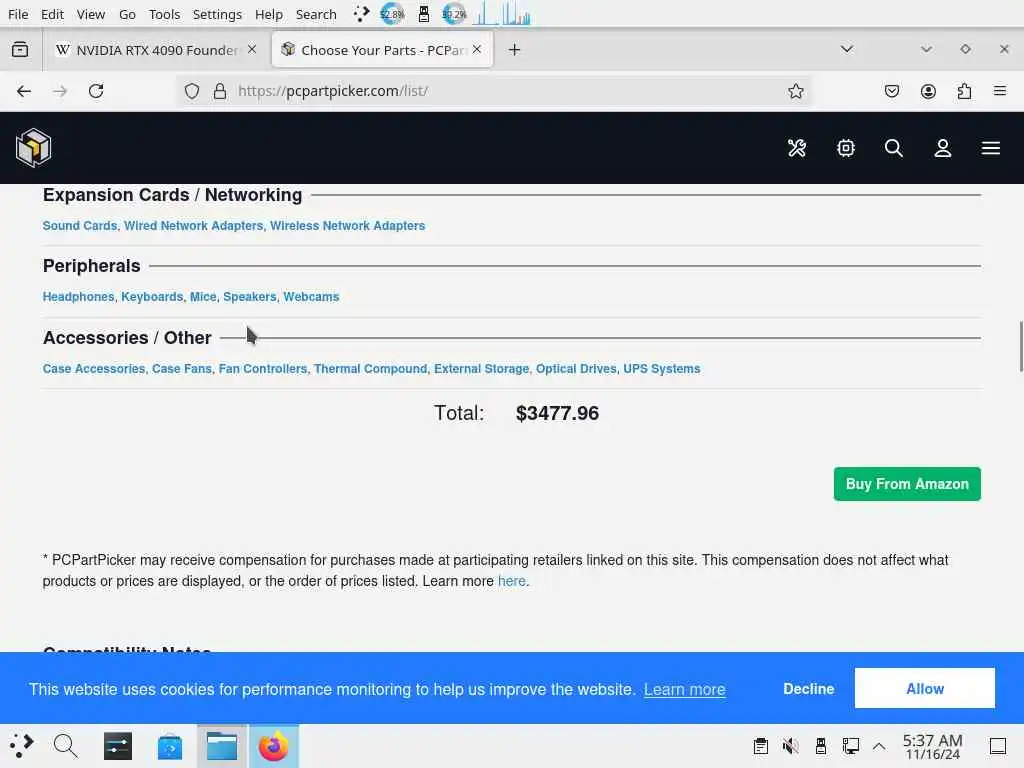Click the browser forward arrow

tap(60, 91)
